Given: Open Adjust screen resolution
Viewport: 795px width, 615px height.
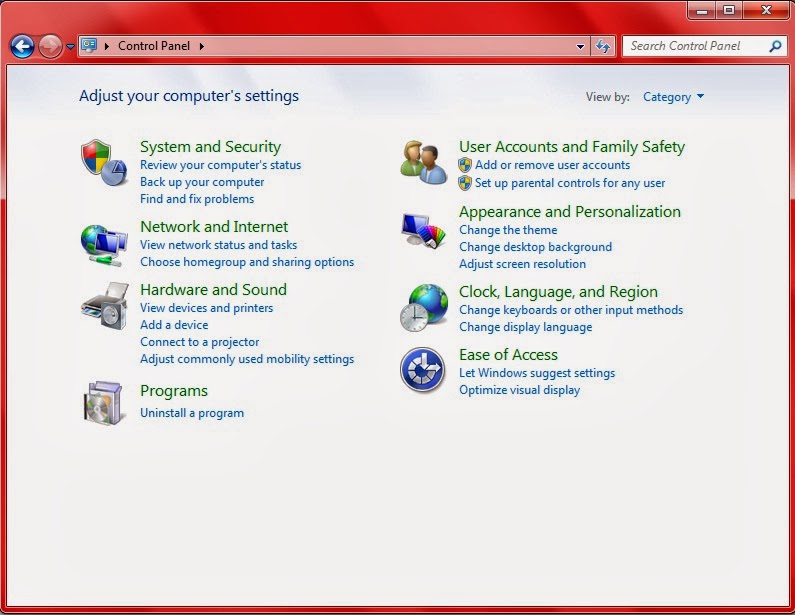Looking at the screenshot, I should (x=522, y=264).
